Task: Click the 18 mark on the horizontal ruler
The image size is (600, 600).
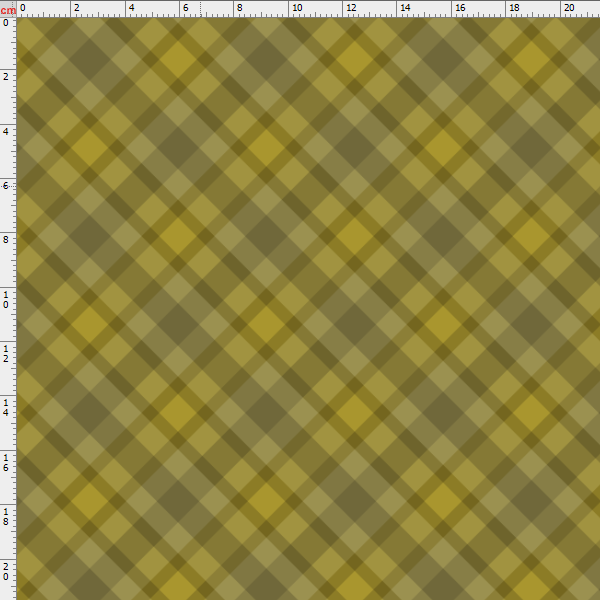Action: (x=514, y=8)
